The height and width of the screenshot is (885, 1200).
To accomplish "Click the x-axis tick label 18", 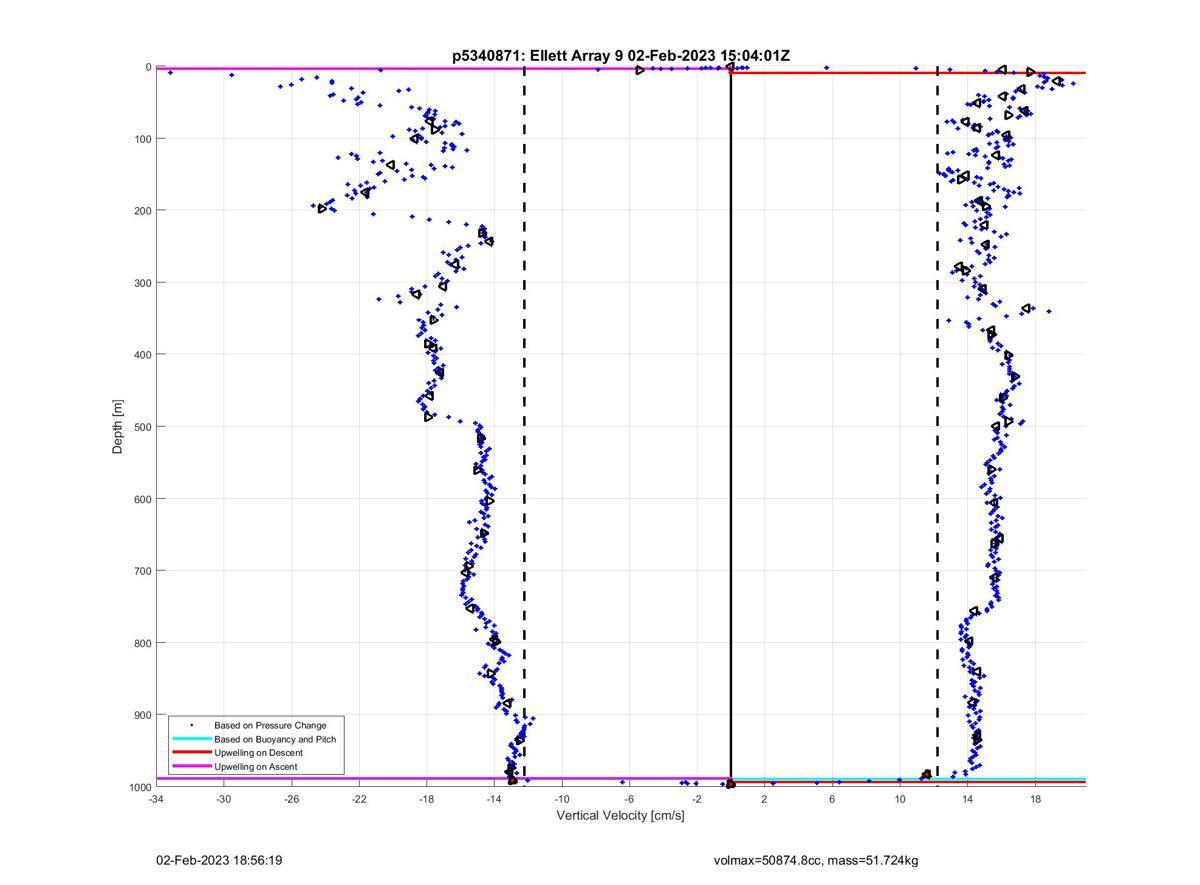I will point(1035,799).
